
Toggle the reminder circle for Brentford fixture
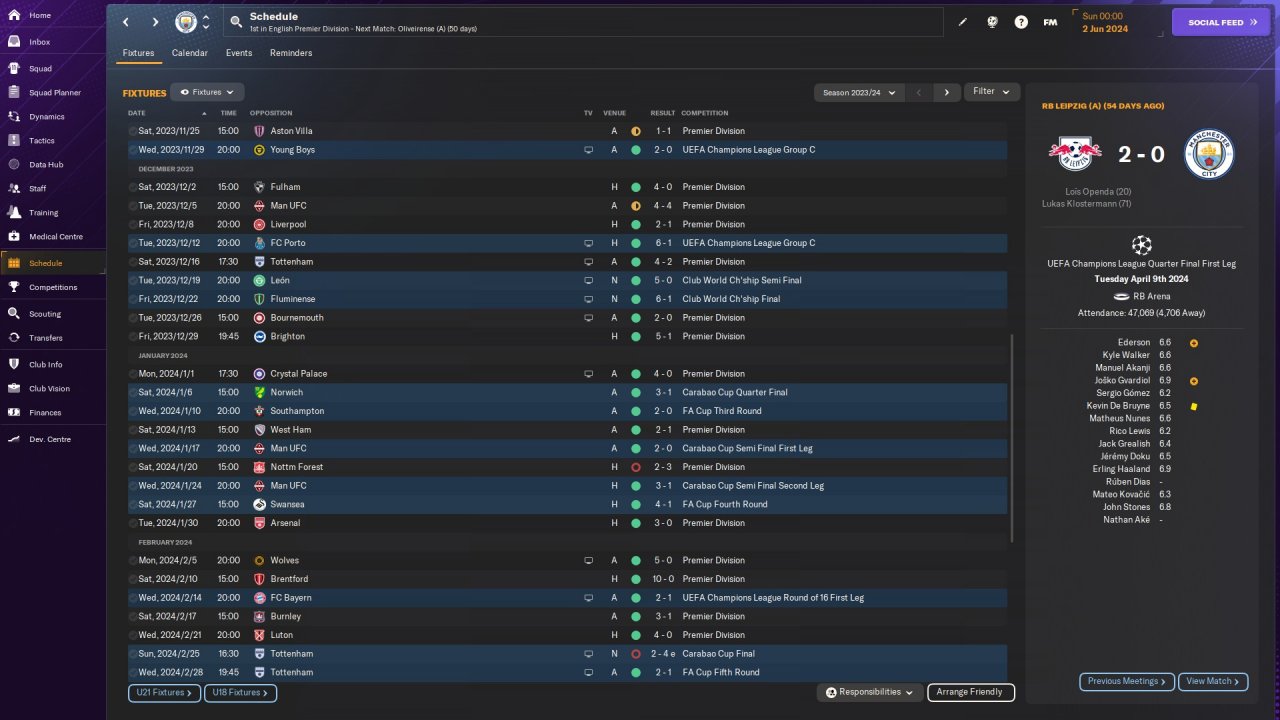point(133,579)
